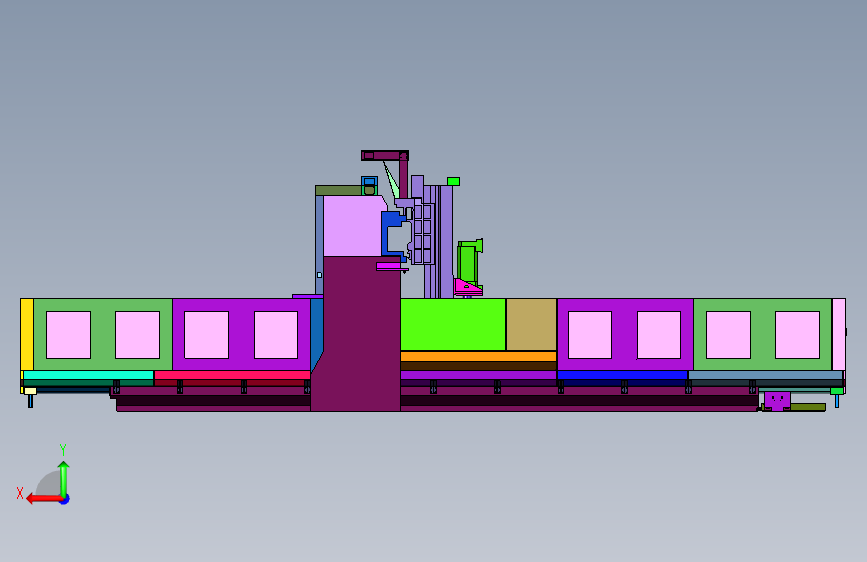The width and height of the screenshot is (867, 562).
Task: Select the large maroon column of the machine
Action: (x=358, y=334)
